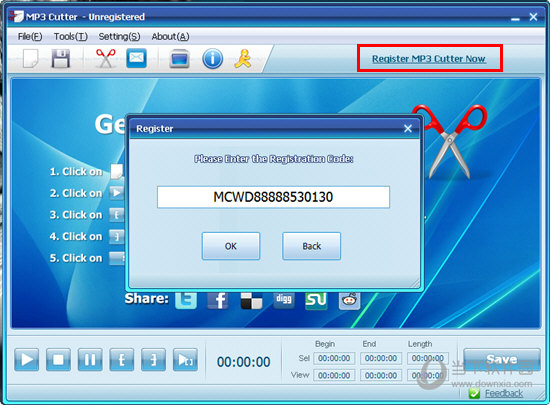The width and height of the screenshot is (550, 405).
Task: Share on Delicious icon
Action: (251, 301)
